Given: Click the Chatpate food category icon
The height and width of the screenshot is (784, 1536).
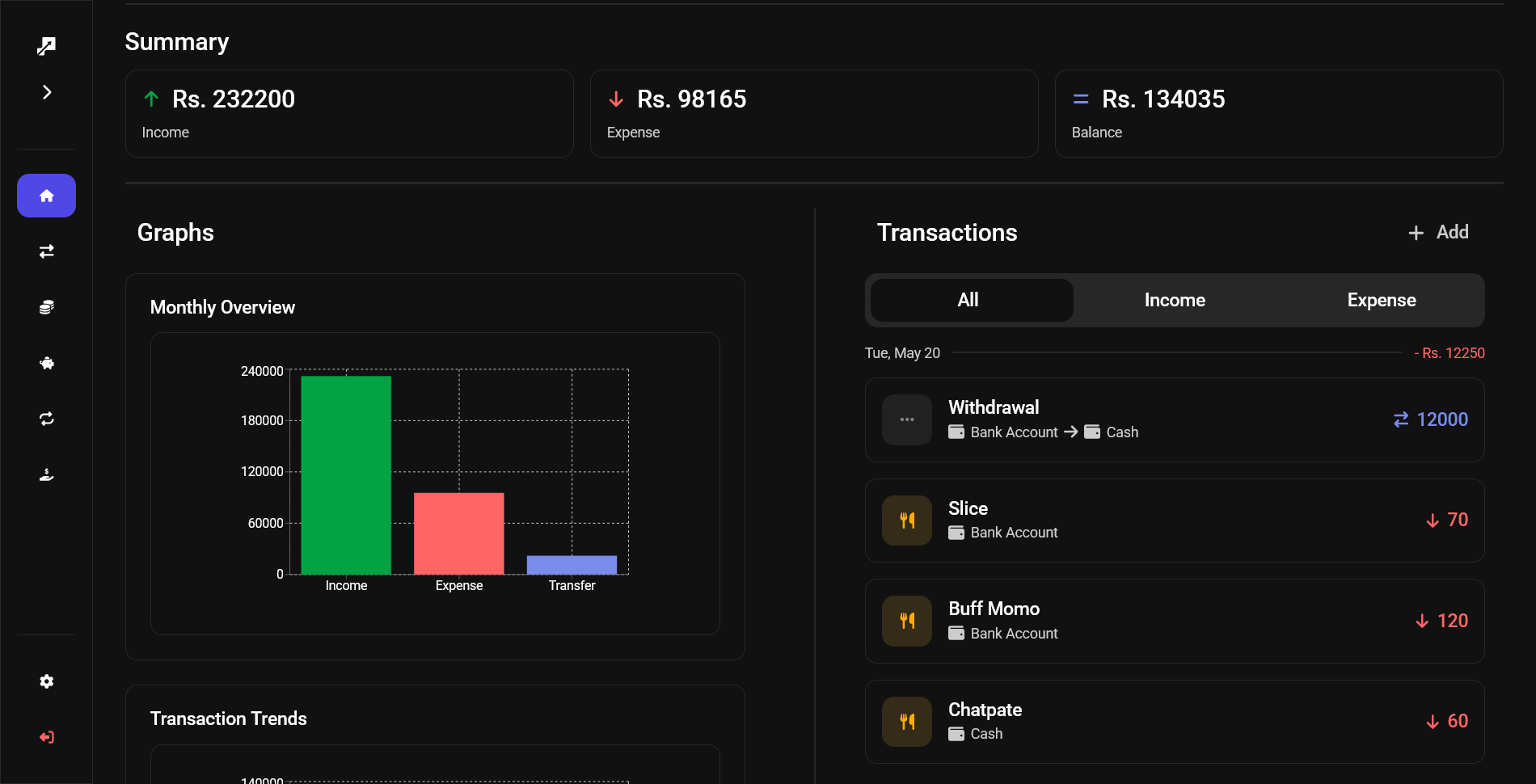Looking at the screenshot, I should (x=907, y=722).
